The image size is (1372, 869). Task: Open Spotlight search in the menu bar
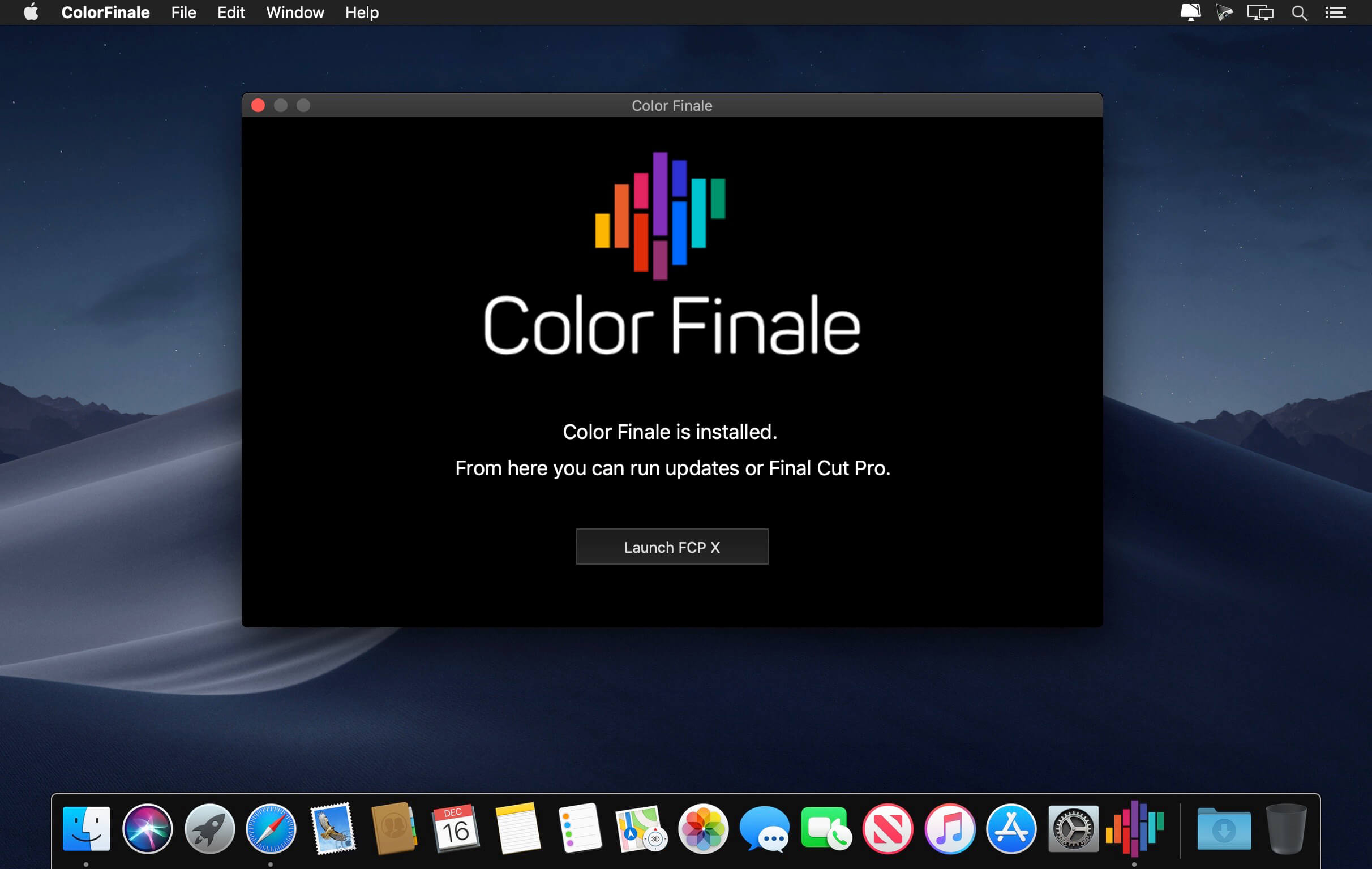click(1299, 12)
